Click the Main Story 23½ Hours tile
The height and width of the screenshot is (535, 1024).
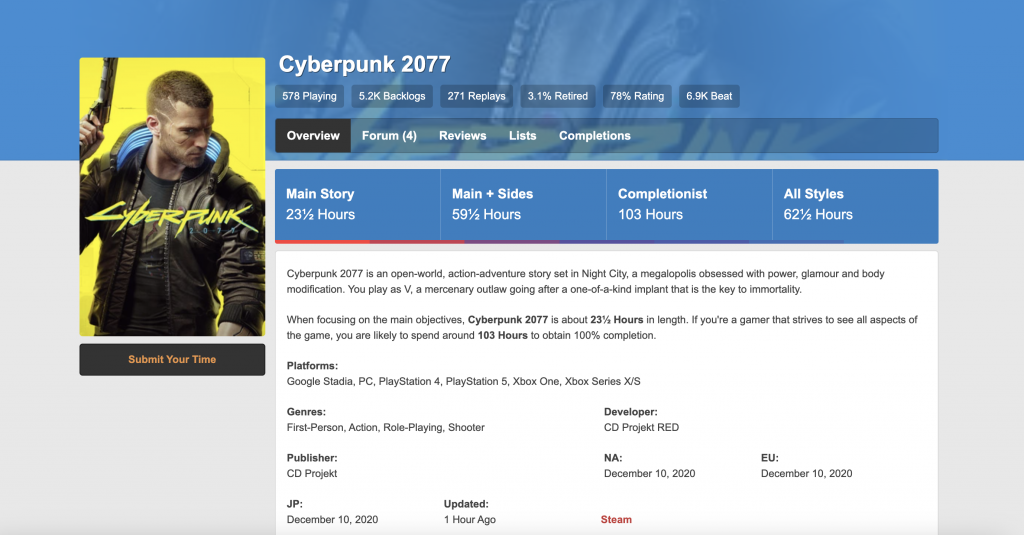(x=357, y=204)
